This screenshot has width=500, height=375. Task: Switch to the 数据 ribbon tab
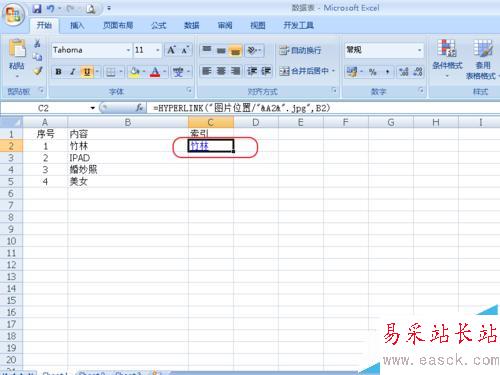pyautogui.click(x=192, y=25)
